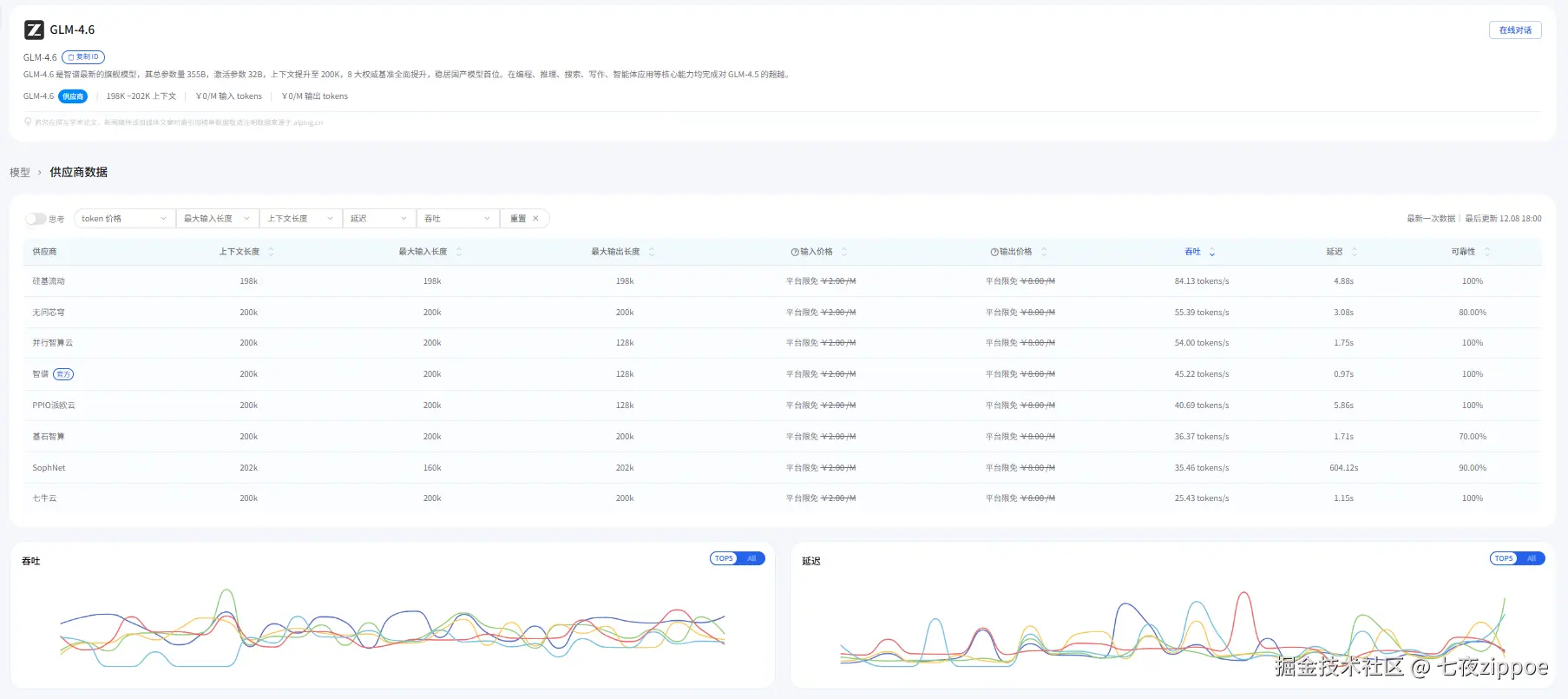Viewport: 1568px width, 699px height.
Task: Sort by 上下文长度 using its sort arrows
Action: [271, 252]
